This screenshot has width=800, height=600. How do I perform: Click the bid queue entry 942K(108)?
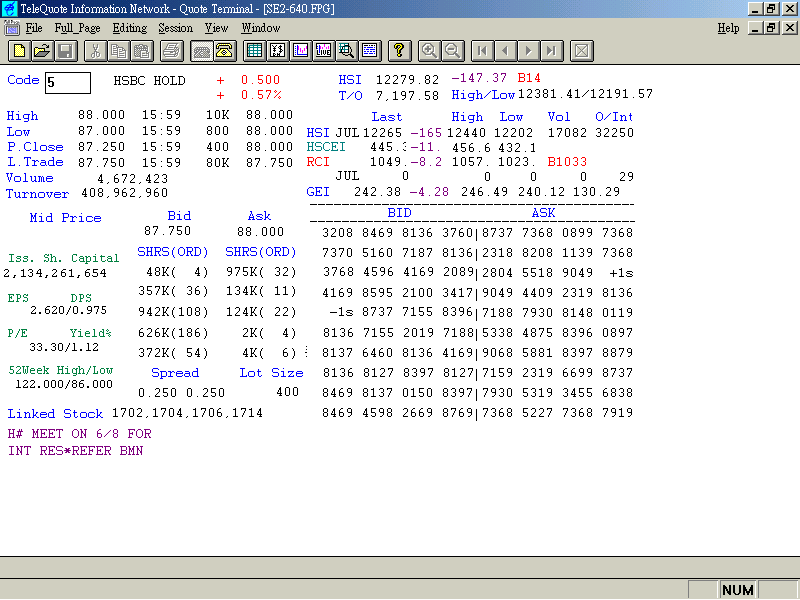point(173,312)
